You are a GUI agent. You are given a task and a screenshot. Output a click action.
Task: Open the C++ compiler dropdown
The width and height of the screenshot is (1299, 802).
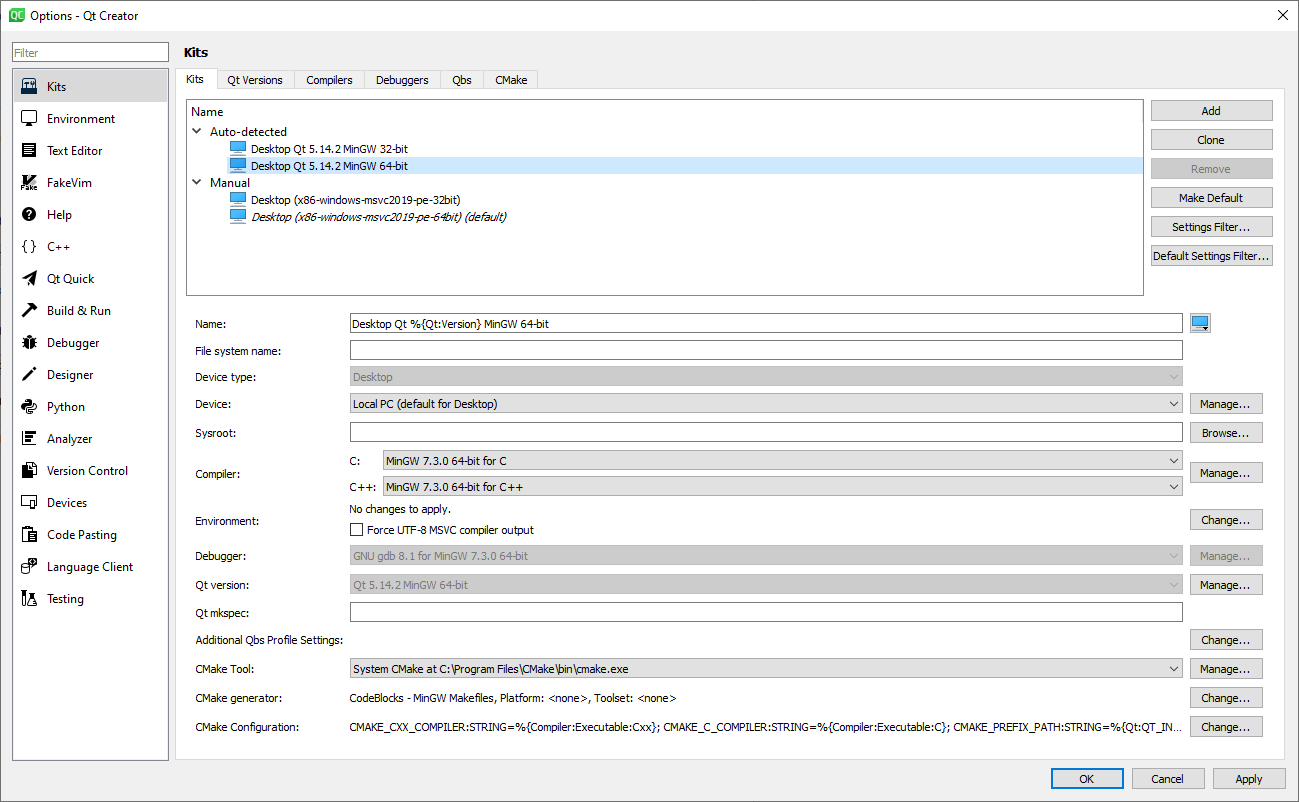(783, 487)
